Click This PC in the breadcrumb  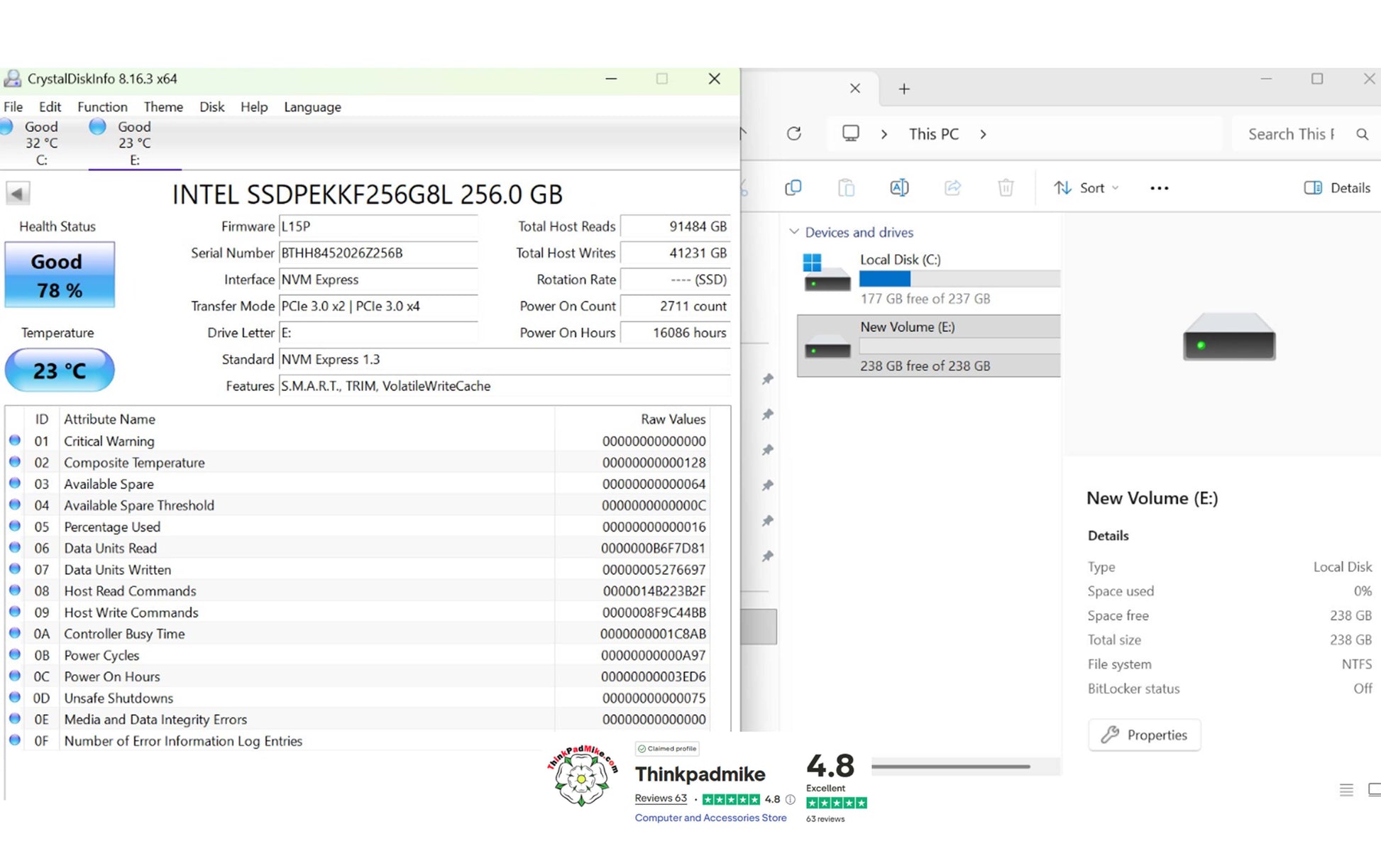point(934,134)
